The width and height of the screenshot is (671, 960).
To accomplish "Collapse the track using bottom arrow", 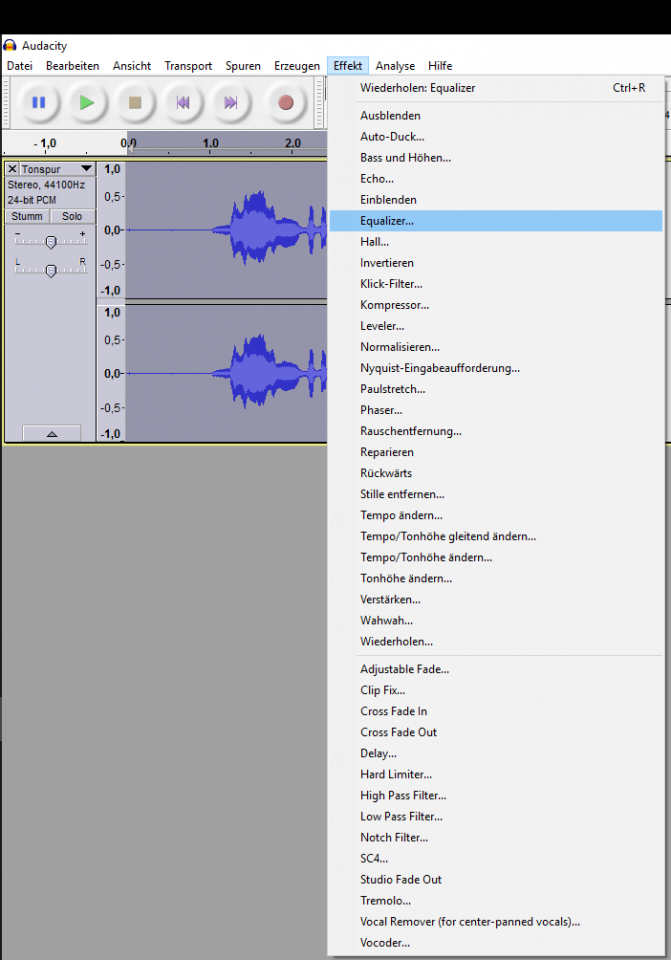I will pyautogui.click(x=50, y=433).
